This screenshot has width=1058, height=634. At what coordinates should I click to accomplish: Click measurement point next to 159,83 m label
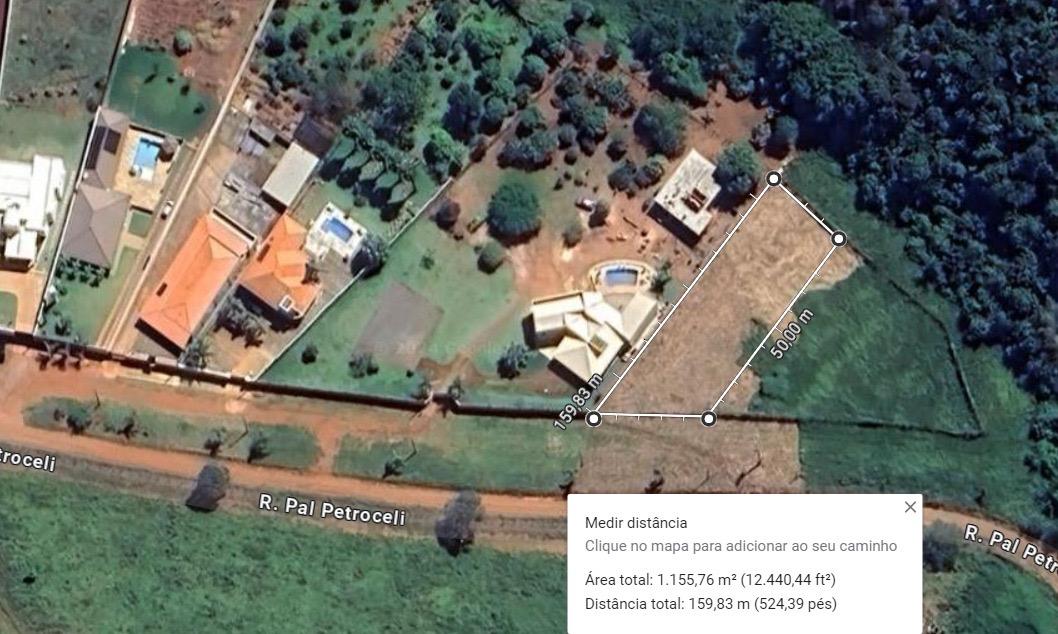pyautogui.click(x=593, y=419)
